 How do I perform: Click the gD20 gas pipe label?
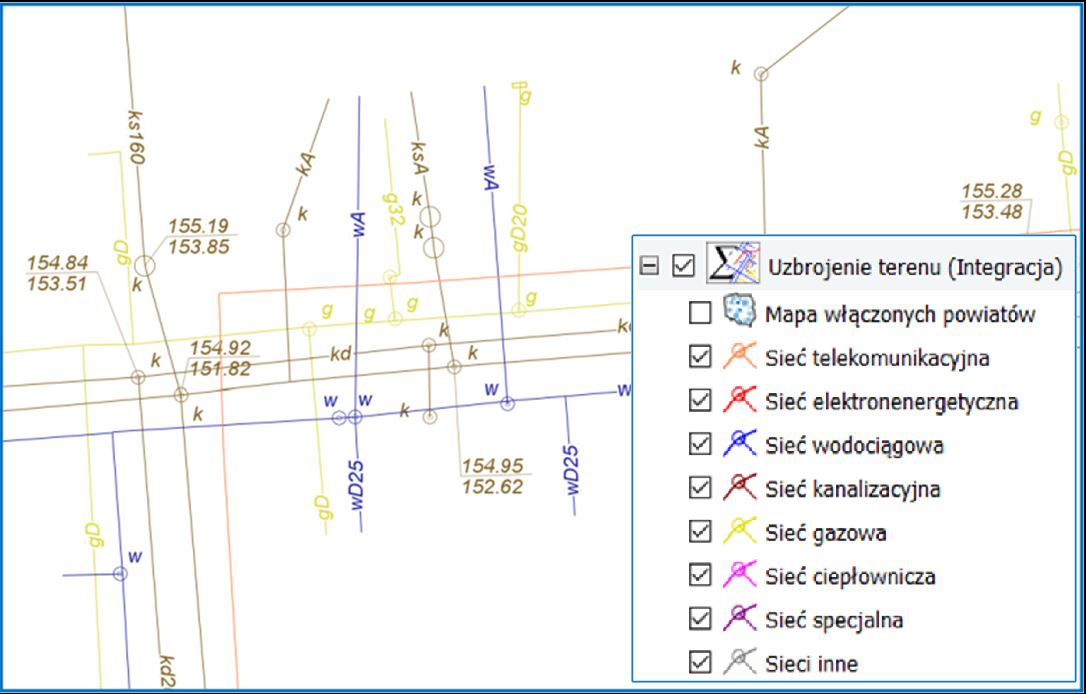coord(518,230)
